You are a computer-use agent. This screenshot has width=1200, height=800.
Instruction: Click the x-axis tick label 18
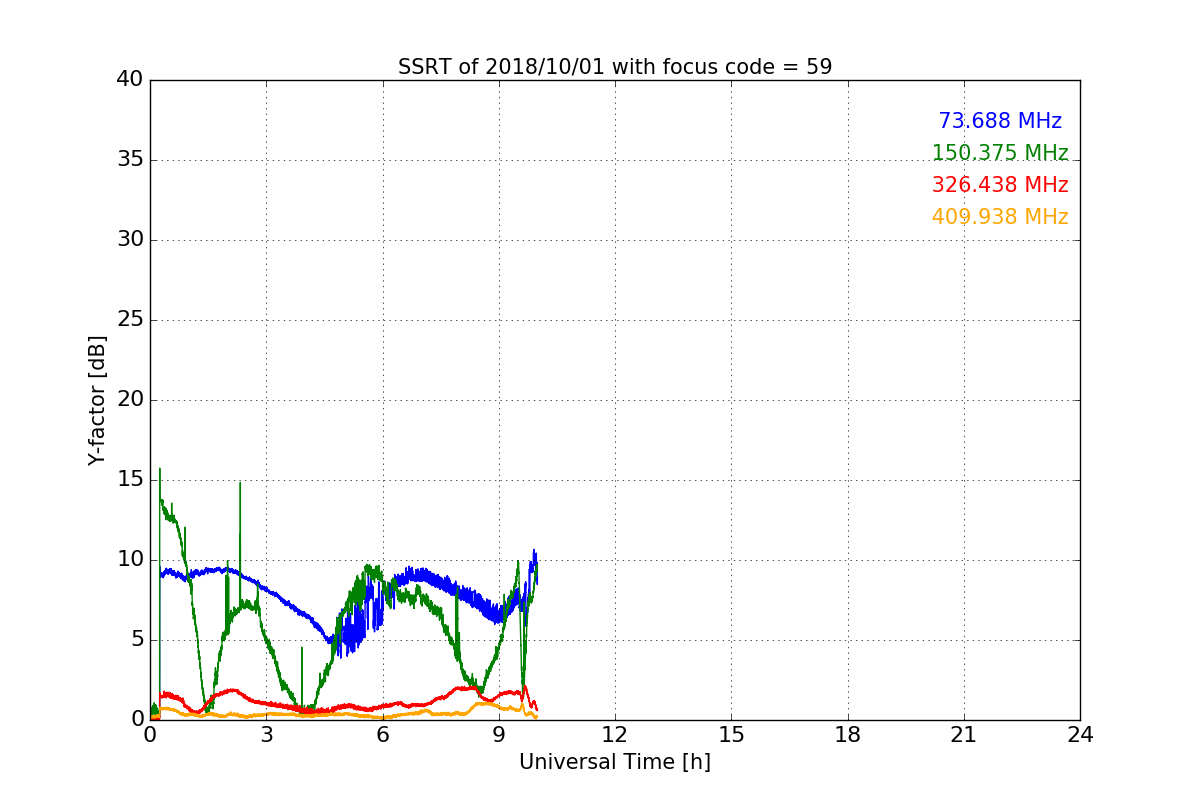point(848,735)
